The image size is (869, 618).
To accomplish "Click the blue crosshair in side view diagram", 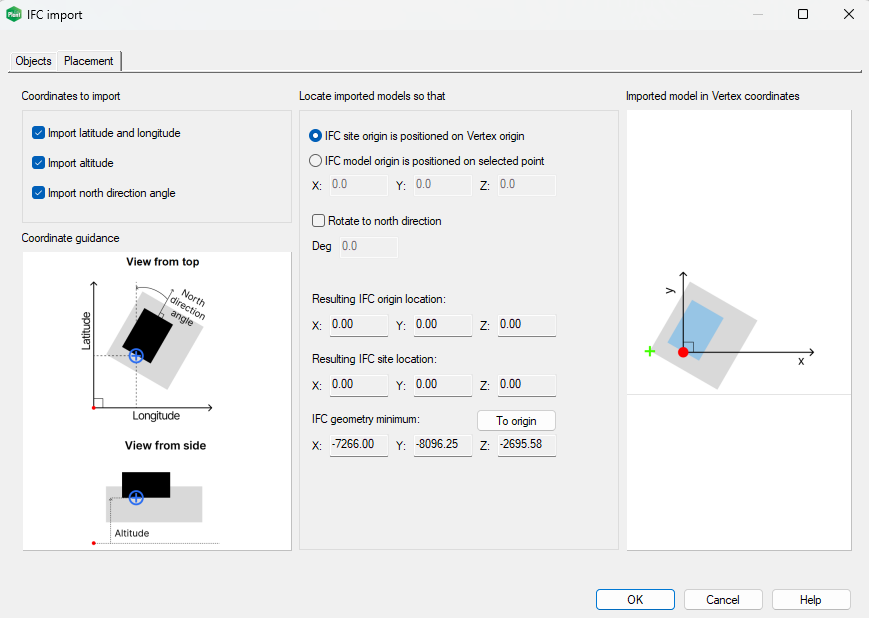I will pos(136,497).
